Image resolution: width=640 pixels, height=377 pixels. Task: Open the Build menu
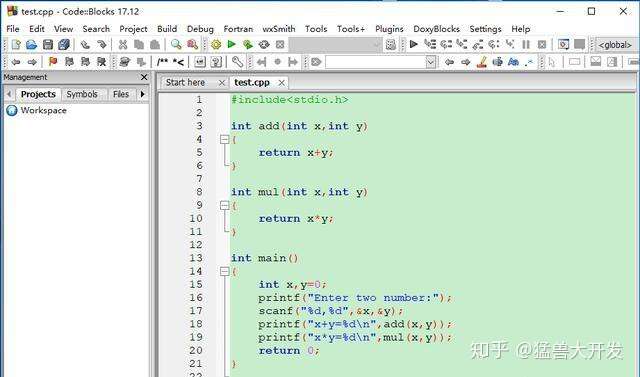pos(167,29)
